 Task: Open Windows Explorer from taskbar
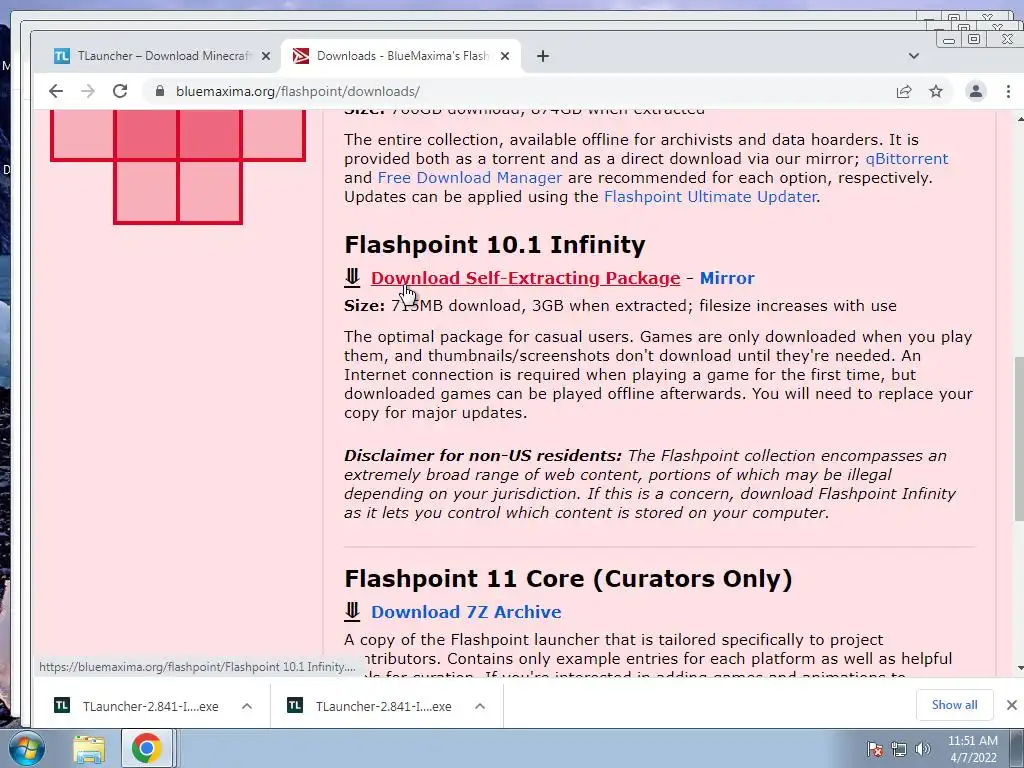click(x=89, y=748)
